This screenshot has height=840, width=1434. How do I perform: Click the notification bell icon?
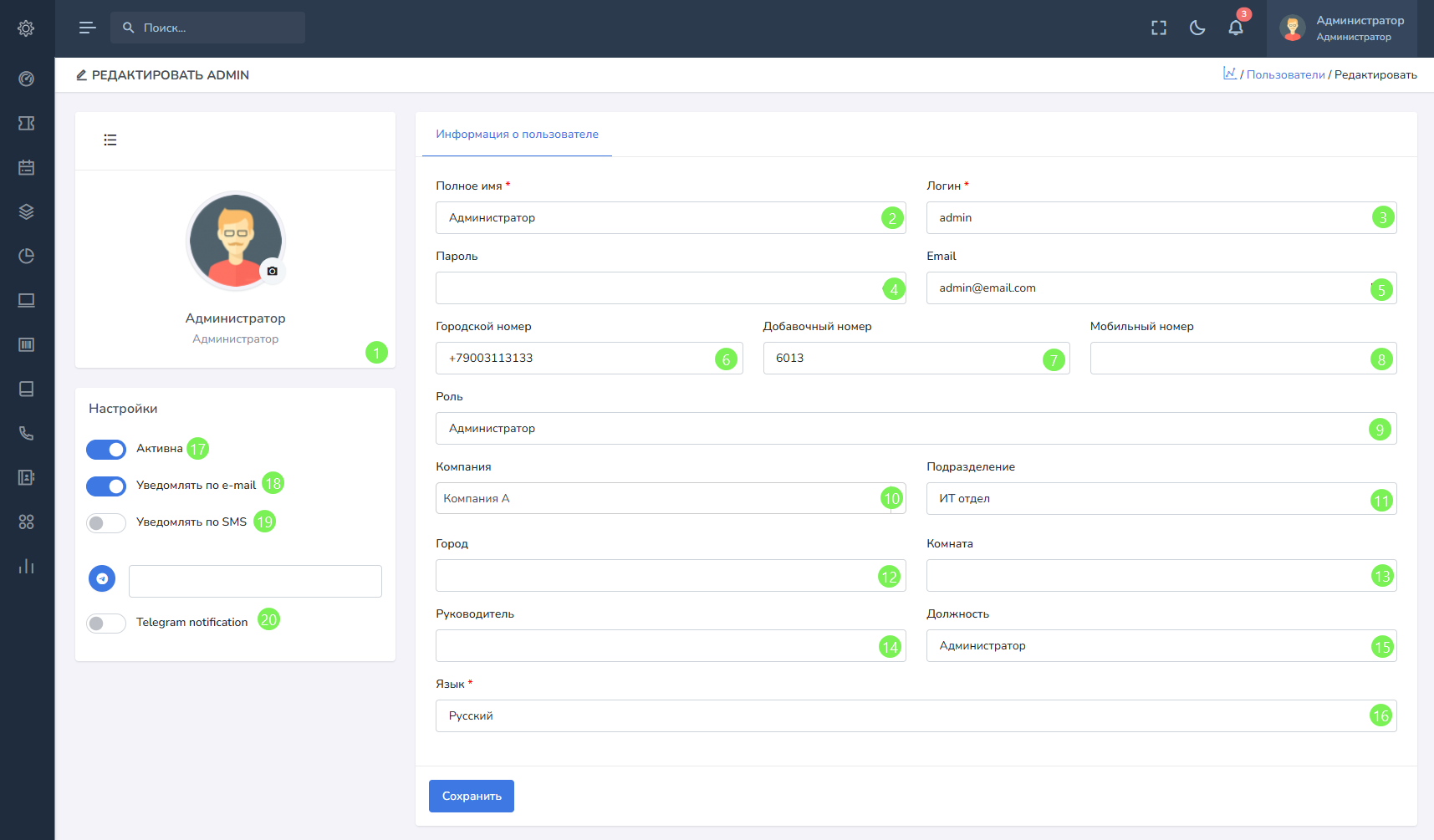coord(1235,28)
